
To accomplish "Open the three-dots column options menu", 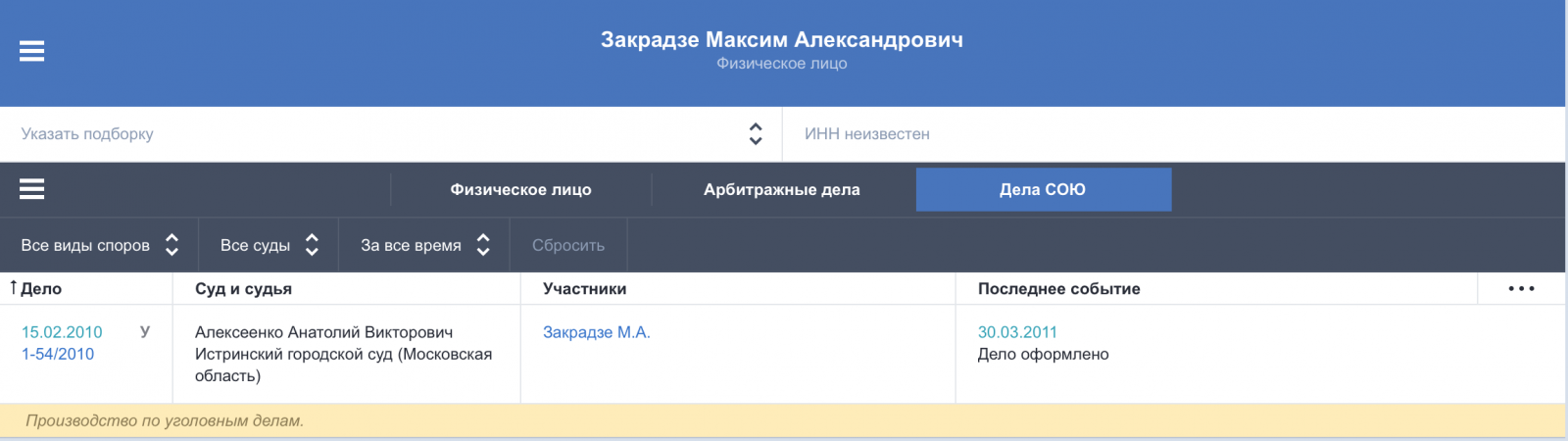I will pyautogui.click(x=1521, y=289).
